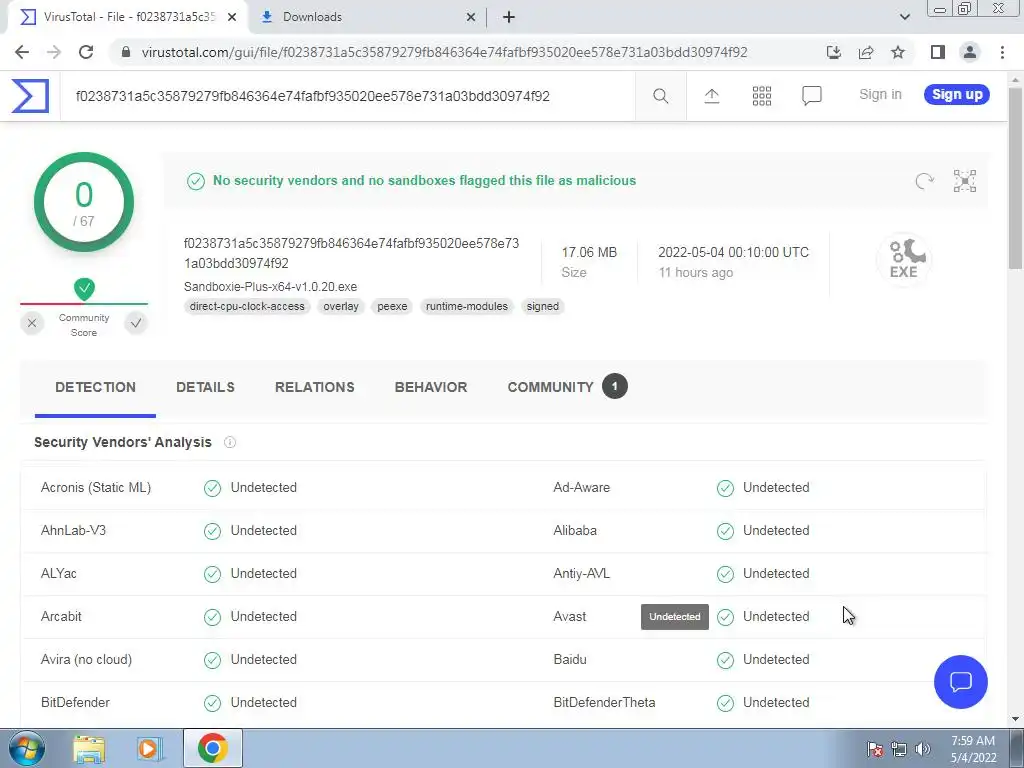Click the Sign up button
Screen dimensions: 1024x768
pos(957,94)
